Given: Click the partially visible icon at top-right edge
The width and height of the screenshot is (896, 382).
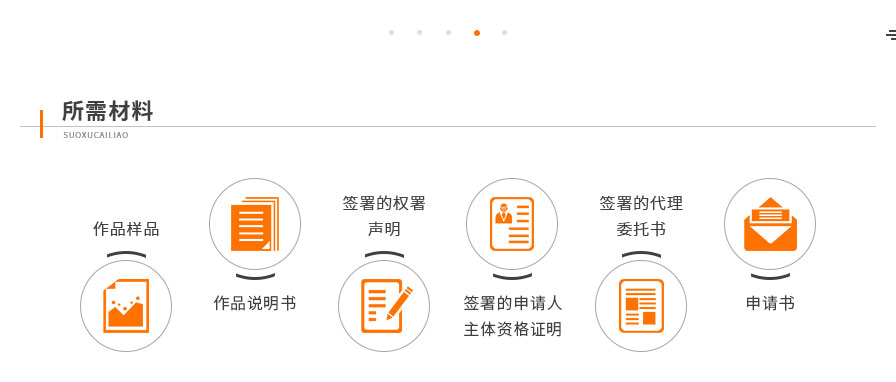Looking at the screenshot, I should [891, 35].
